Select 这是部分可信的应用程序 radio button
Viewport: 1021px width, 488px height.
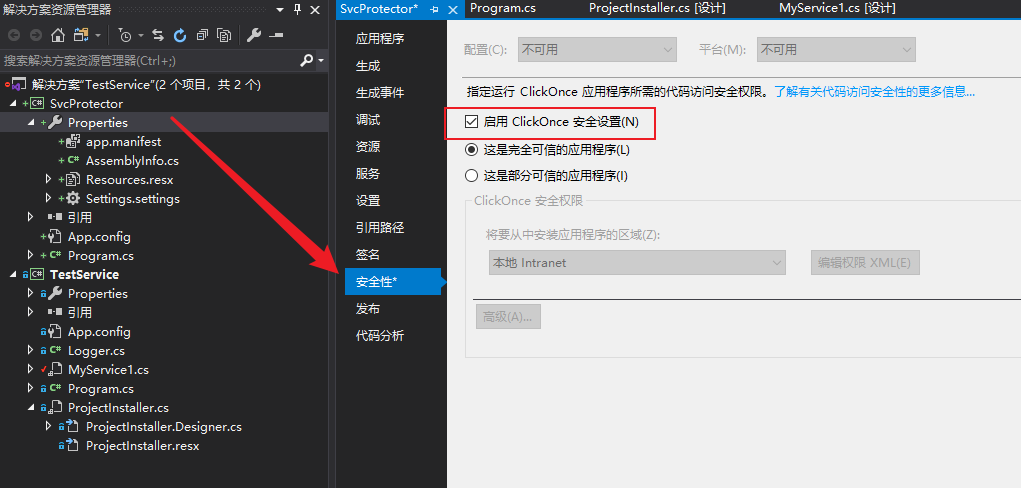(x=472, y=176)
